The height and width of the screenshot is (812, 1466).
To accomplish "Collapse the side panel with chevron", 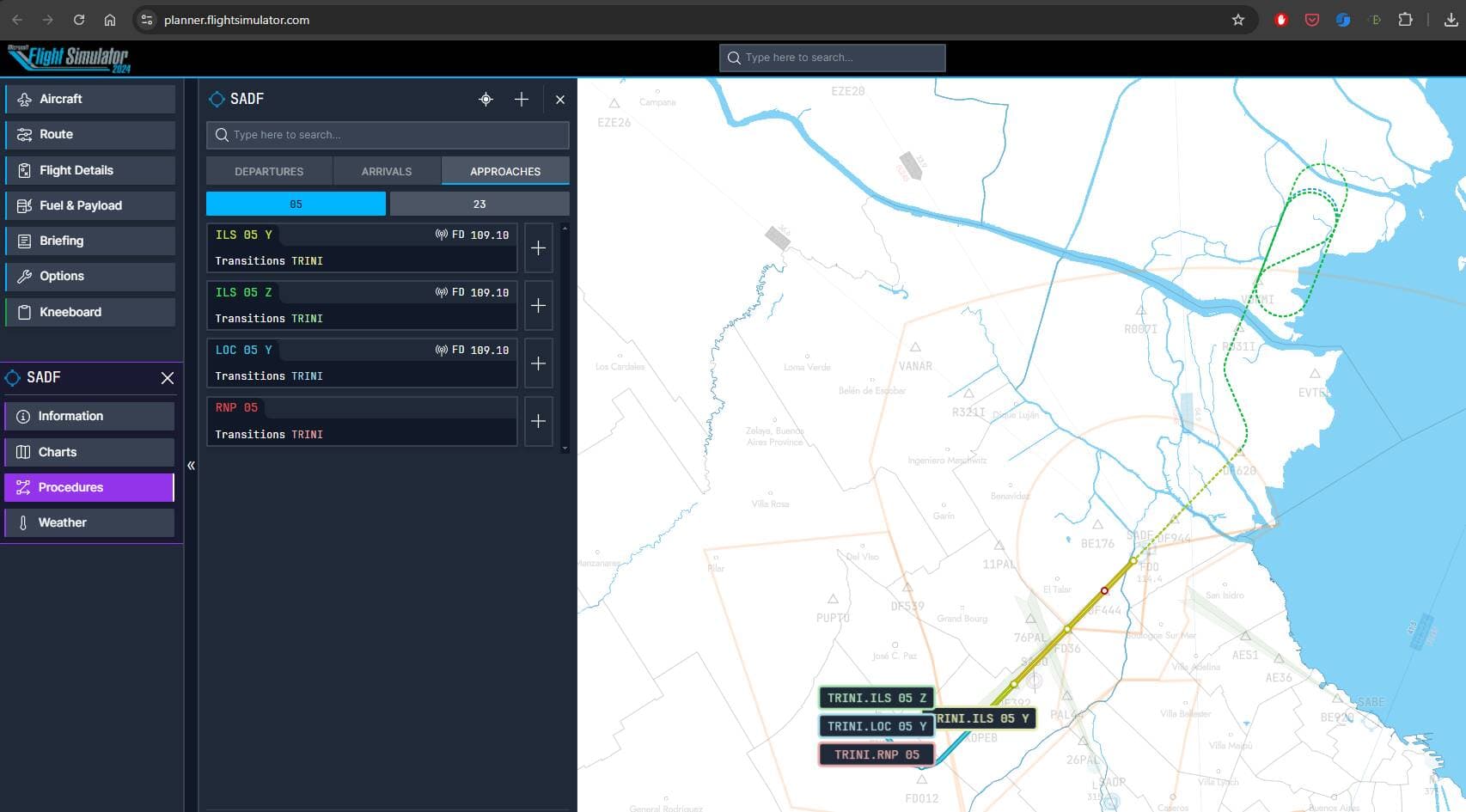I will coord(191,466).
